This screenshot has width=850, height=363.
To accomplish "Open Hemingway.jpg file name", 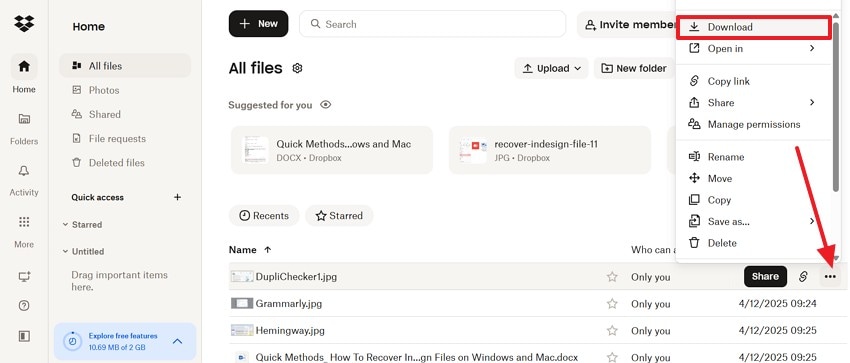I will 290,330.
